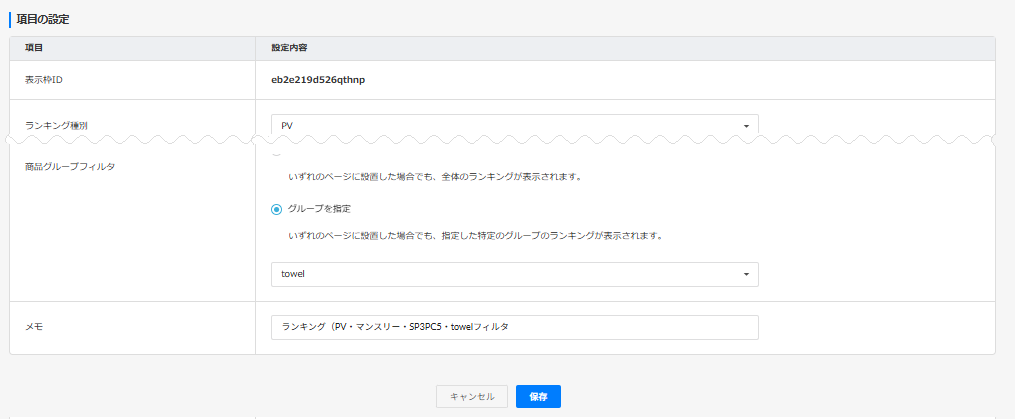Click the 項目の設定 heading
1015x419 pixels.
click(x=43, y=19)
